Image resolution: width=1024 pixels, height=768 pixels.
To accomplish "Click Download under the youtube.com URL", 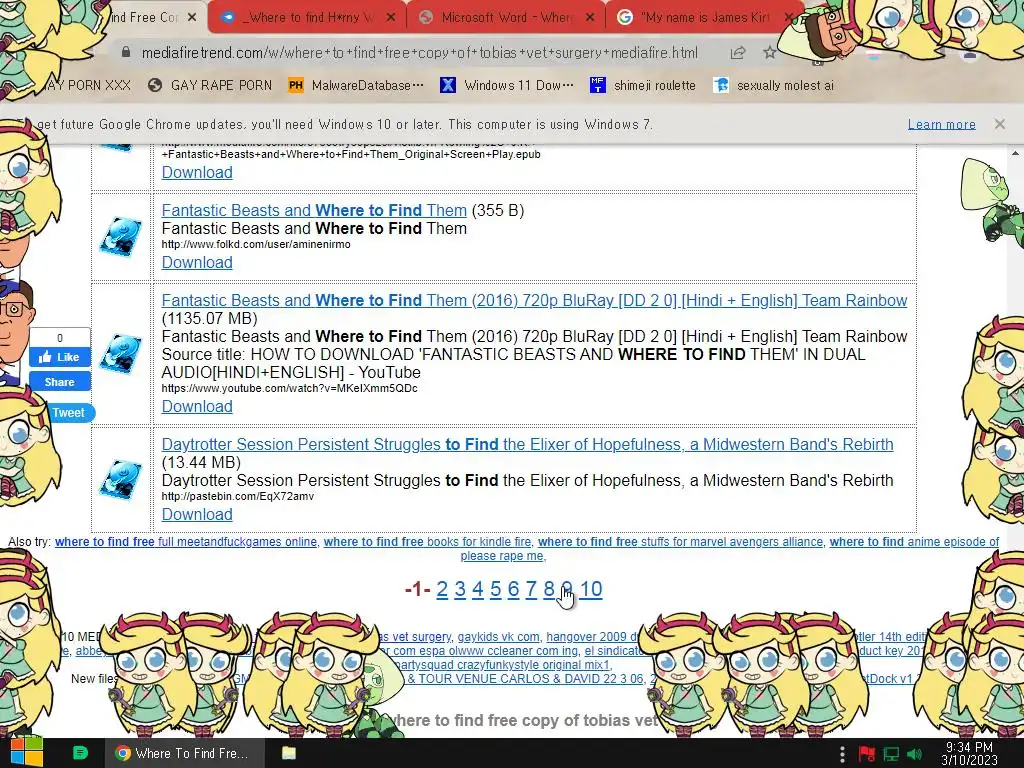I will pyautogui.click(x=197, y=406).
